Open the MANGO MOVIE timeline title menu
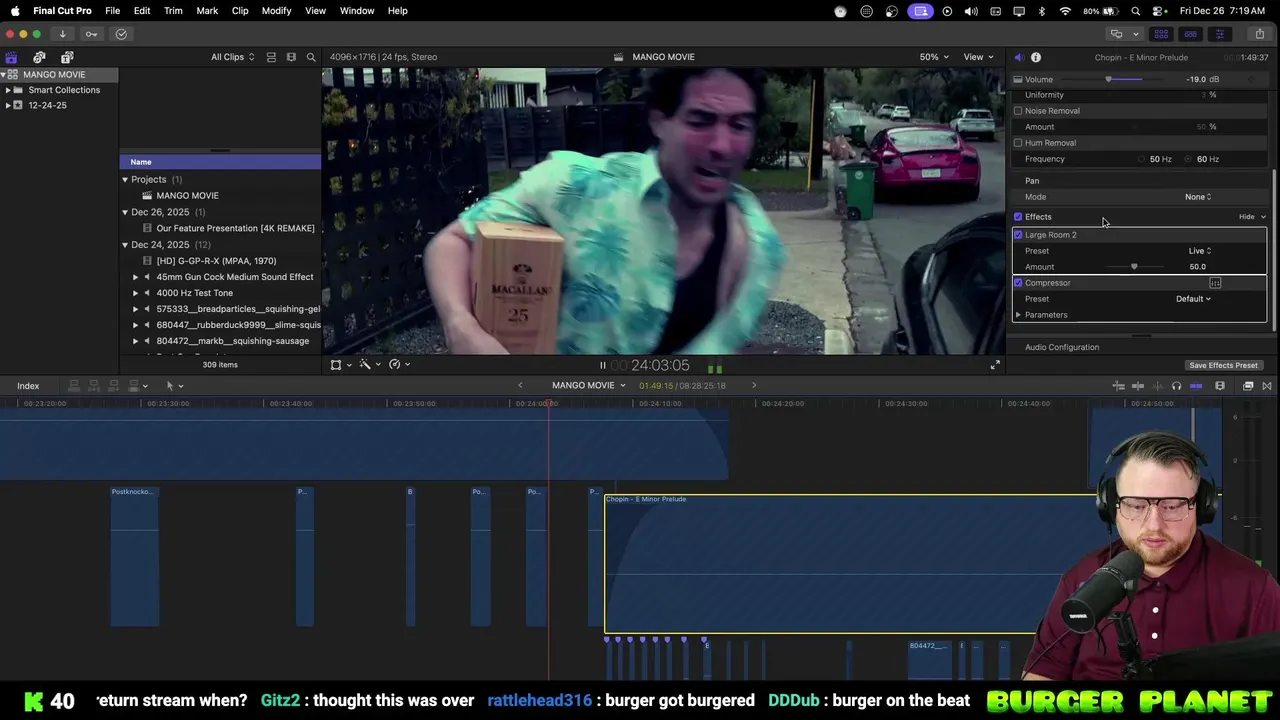The image size is (1280, 720). tap(588, 386)
